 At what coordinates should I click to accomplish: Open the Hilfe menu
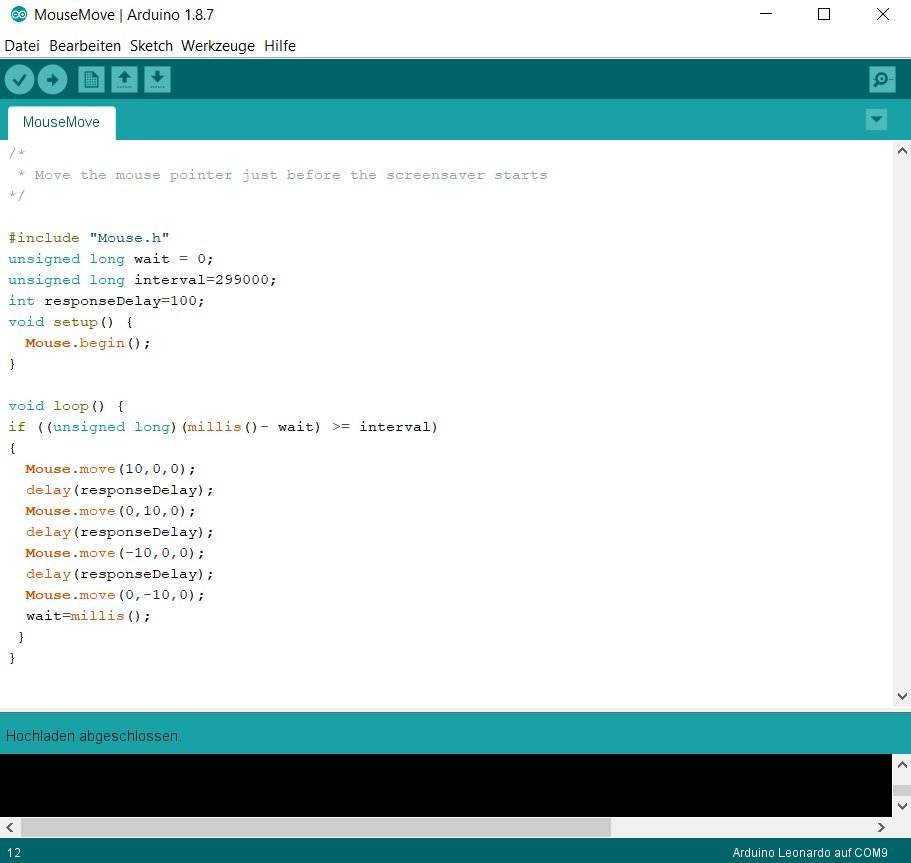280,46
